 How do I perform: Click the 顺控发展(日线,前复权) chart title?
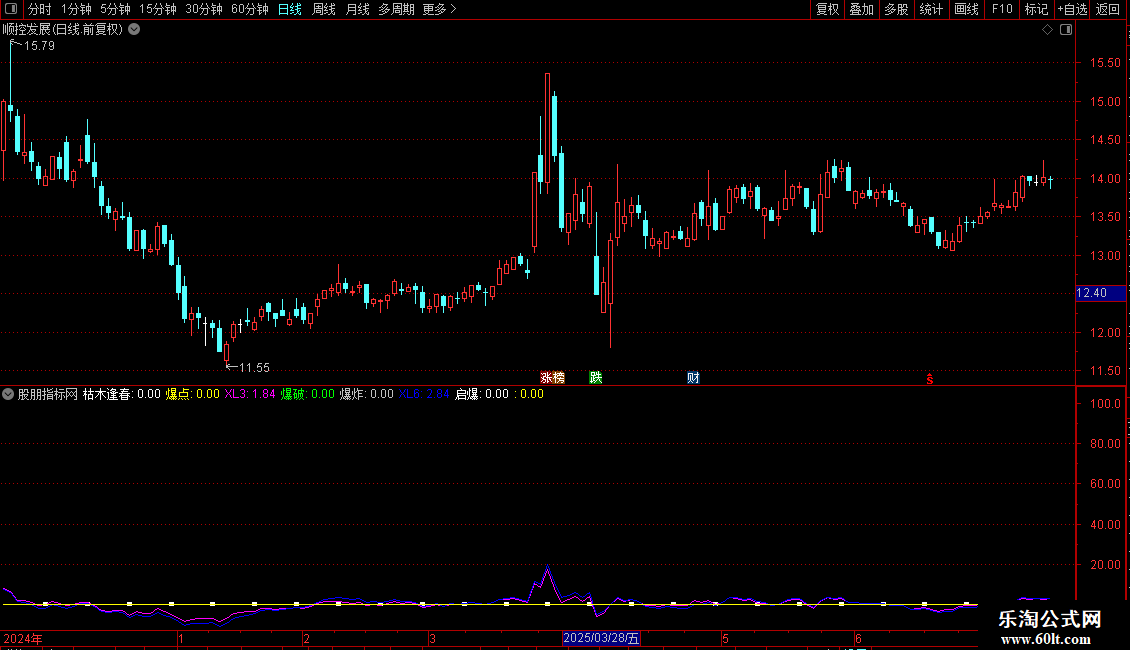pyautogui.click(x=63, y=30)
